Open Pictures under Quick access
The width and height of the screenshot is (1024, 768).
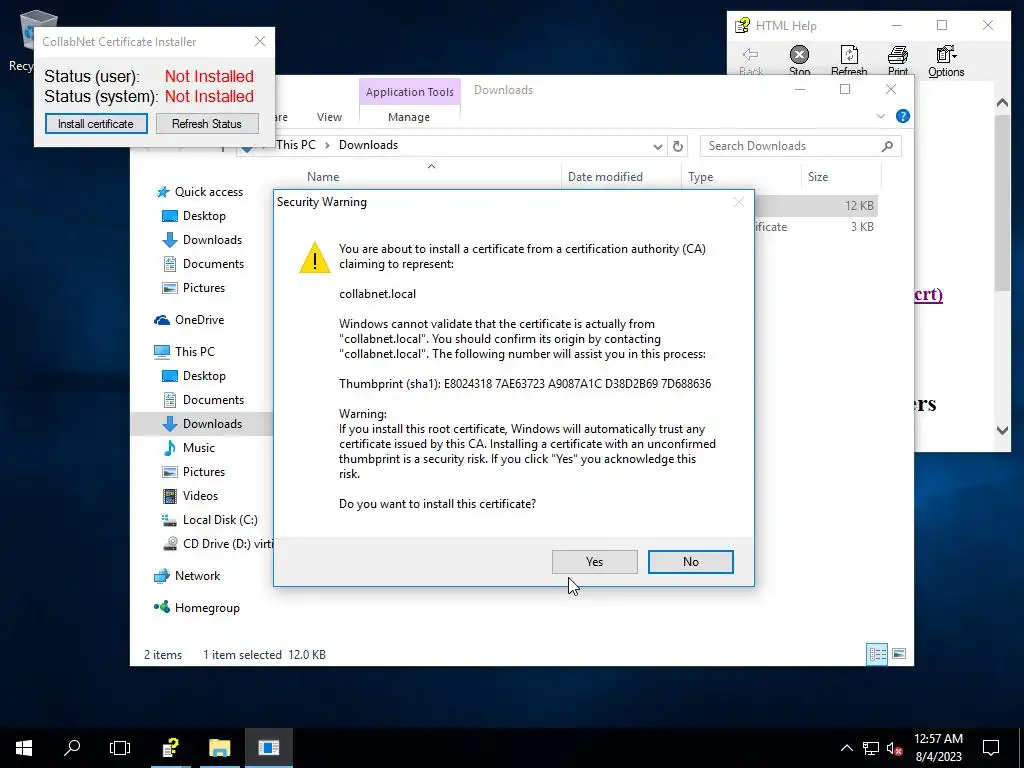coord(194,288)
